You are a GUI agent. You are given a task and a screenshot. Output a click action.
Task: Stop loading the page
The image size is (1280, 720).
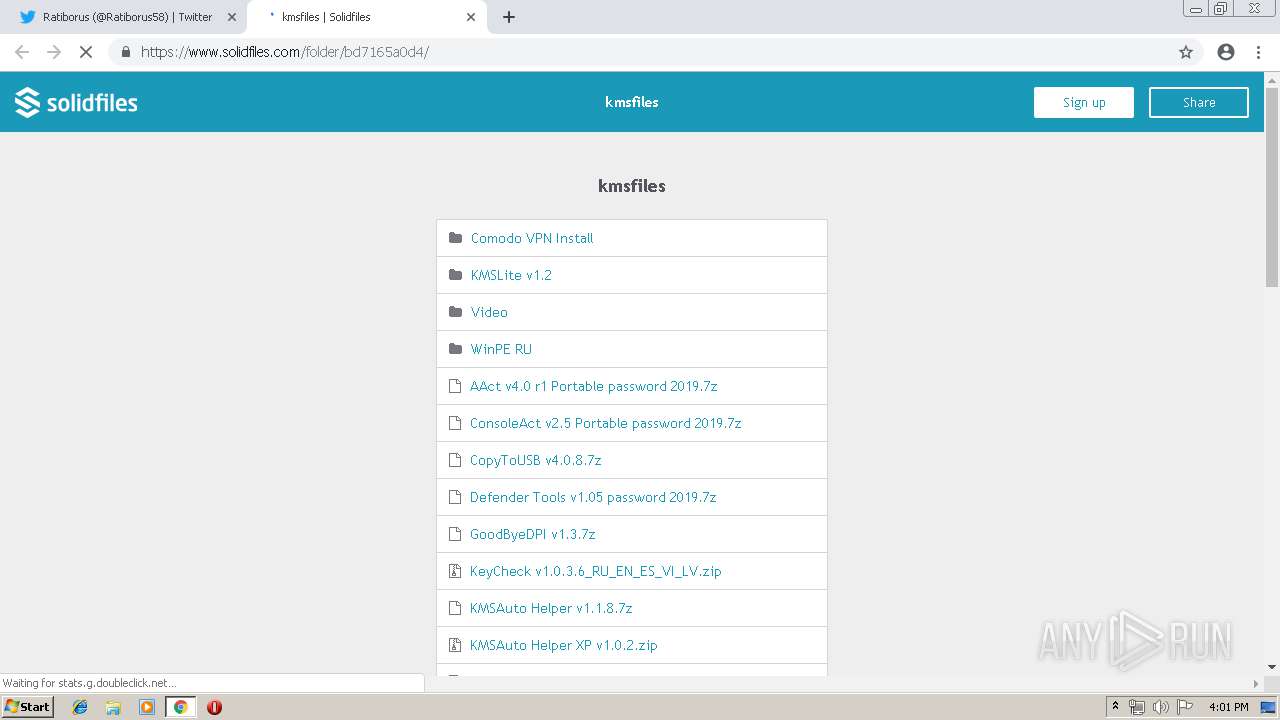pyautogui.click(x=86, y=52)
